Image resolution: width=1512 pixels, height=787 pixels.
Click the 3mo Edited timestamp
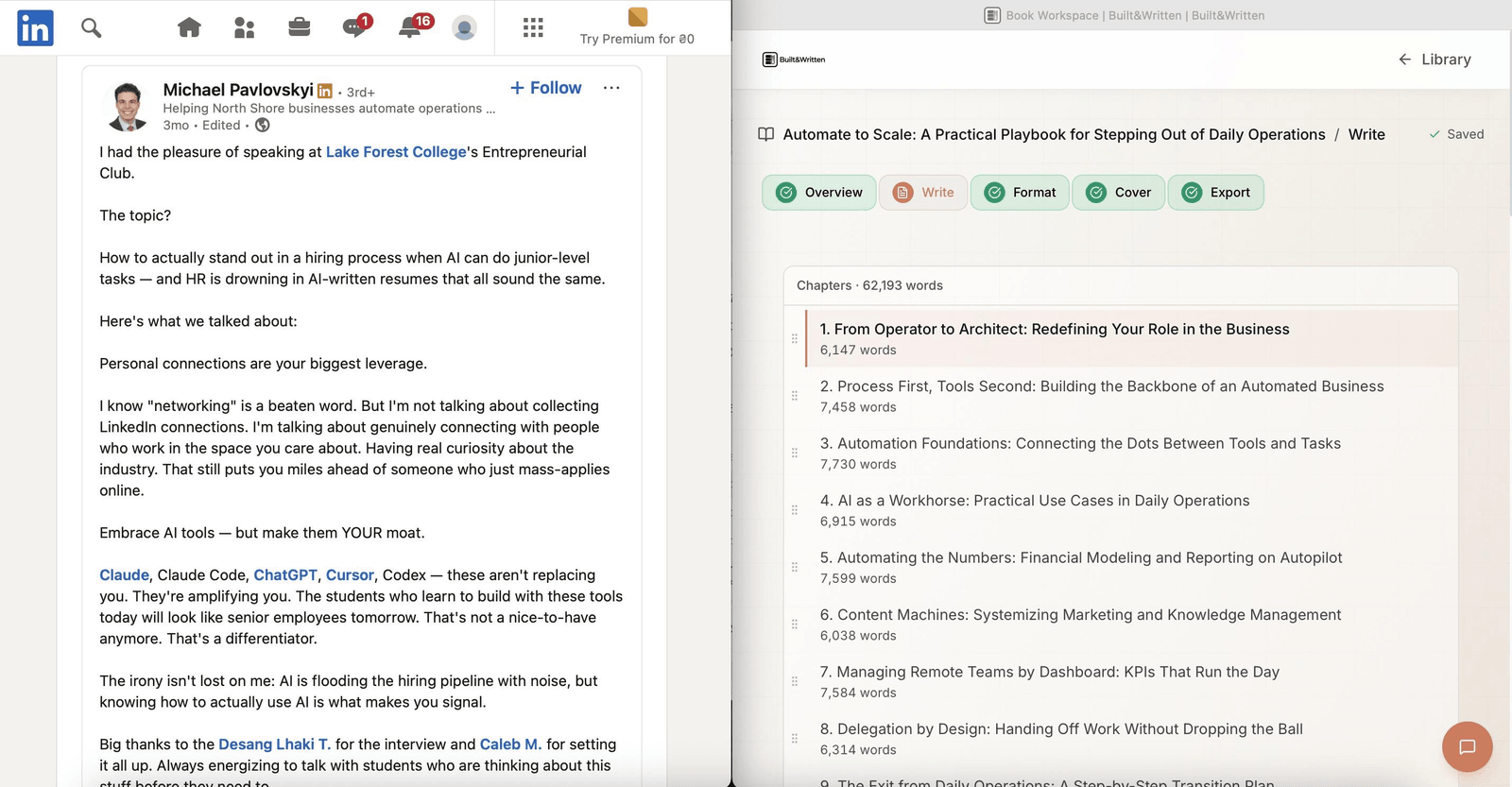pos(201,125)
